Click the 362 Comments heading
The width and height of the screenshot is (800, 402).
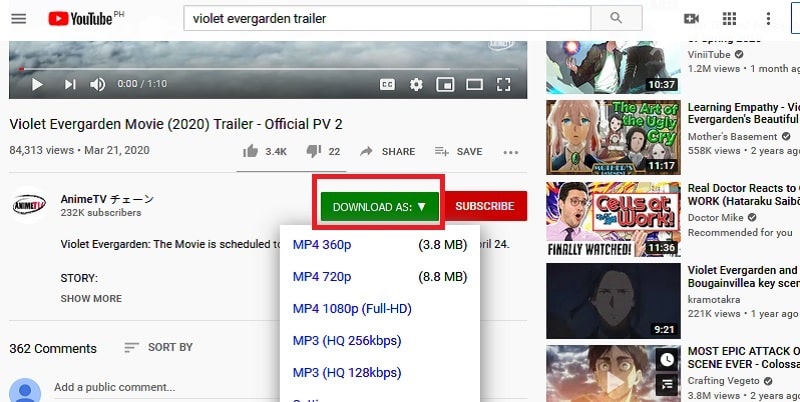[x=53, y=348]
